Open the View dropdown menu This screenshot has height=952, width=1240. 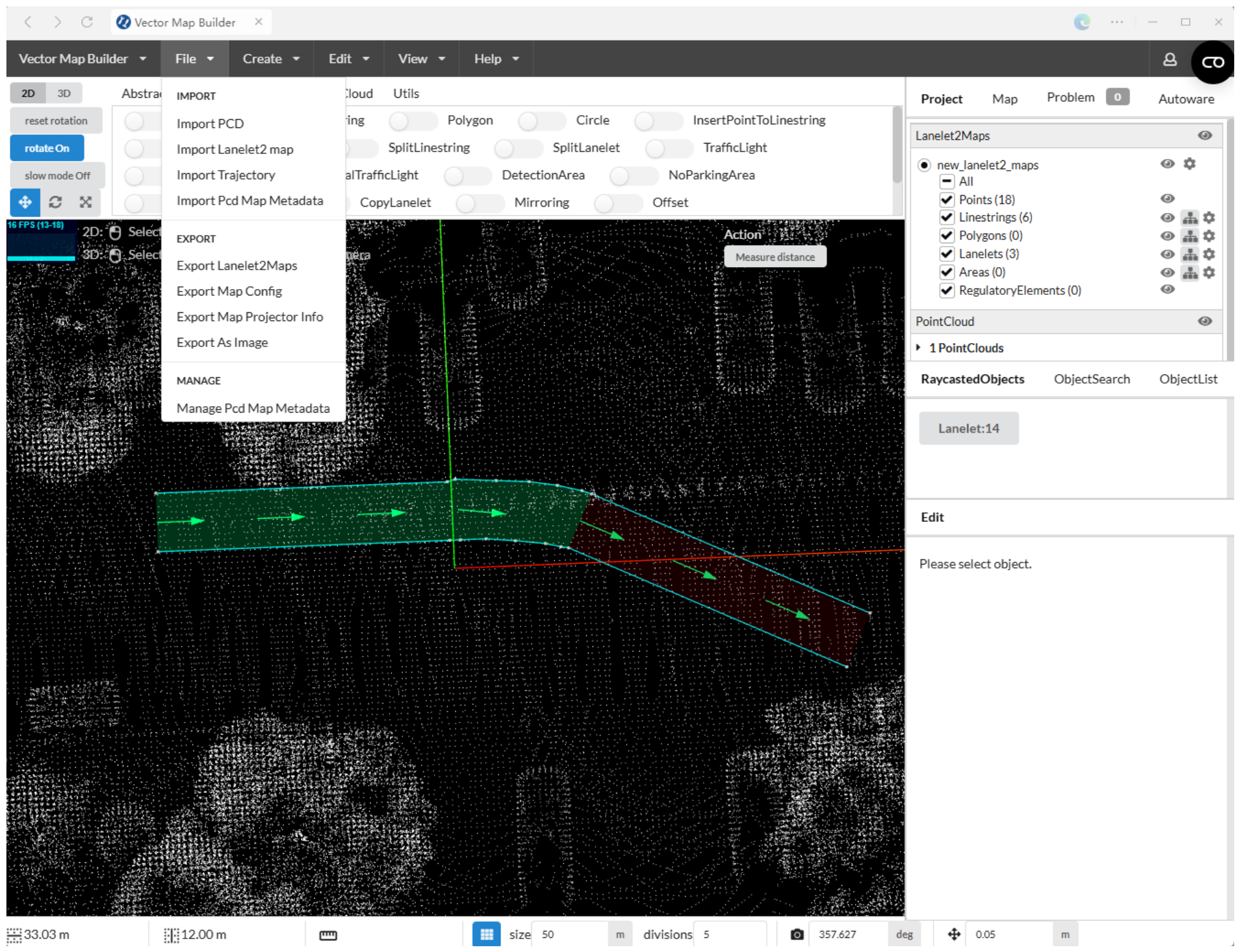pyautogui.click(x=422, y=59)
